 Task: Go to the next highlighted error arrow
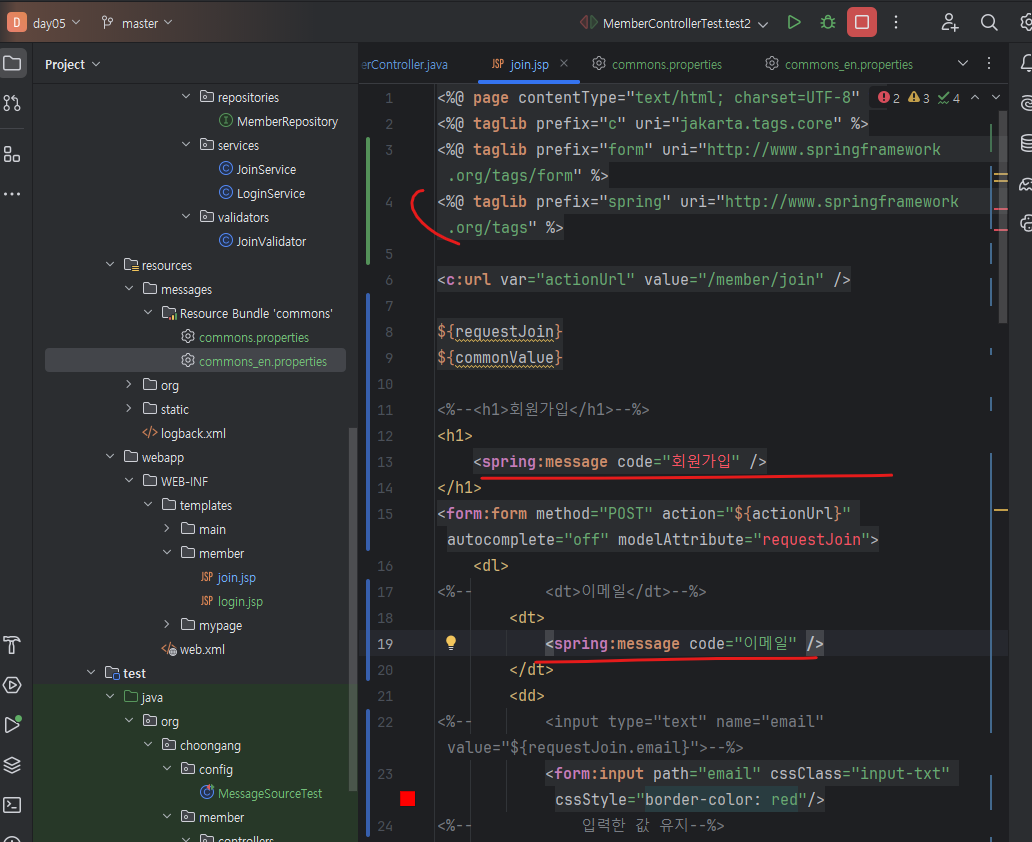click(996, 97)
